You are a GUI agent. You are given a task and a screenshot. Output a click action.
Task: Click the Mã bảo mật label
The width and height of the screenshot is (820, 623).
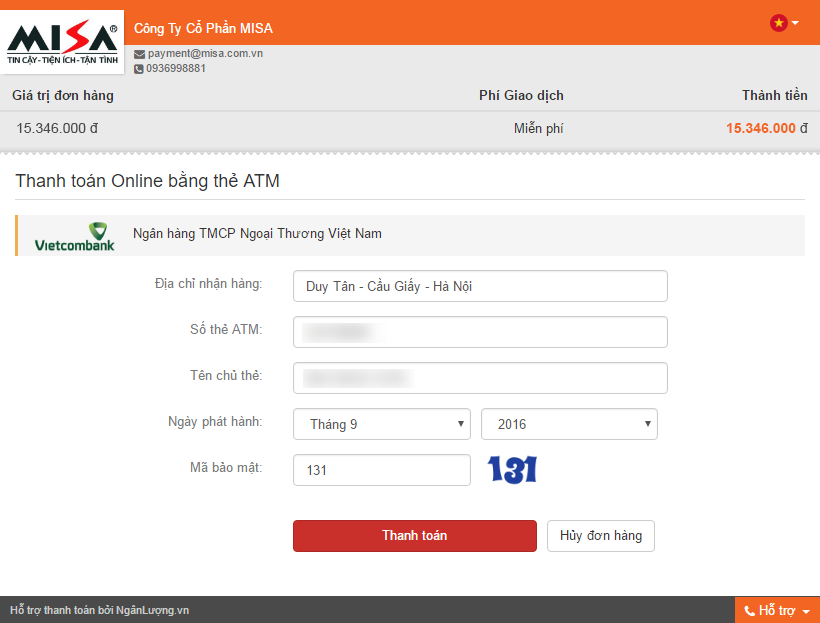coord(226,467)
